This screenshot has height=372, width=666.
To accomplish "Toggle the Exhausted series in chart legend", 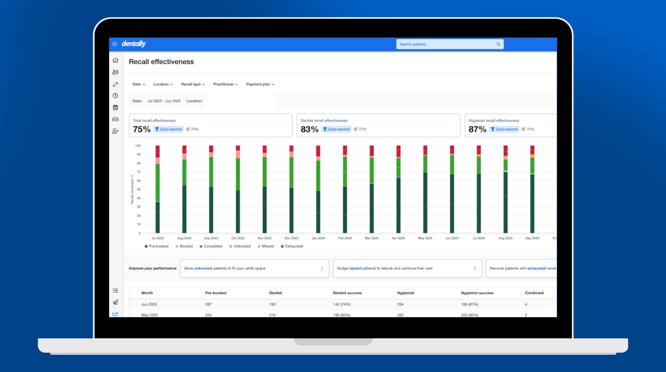I will pos(292,246).
